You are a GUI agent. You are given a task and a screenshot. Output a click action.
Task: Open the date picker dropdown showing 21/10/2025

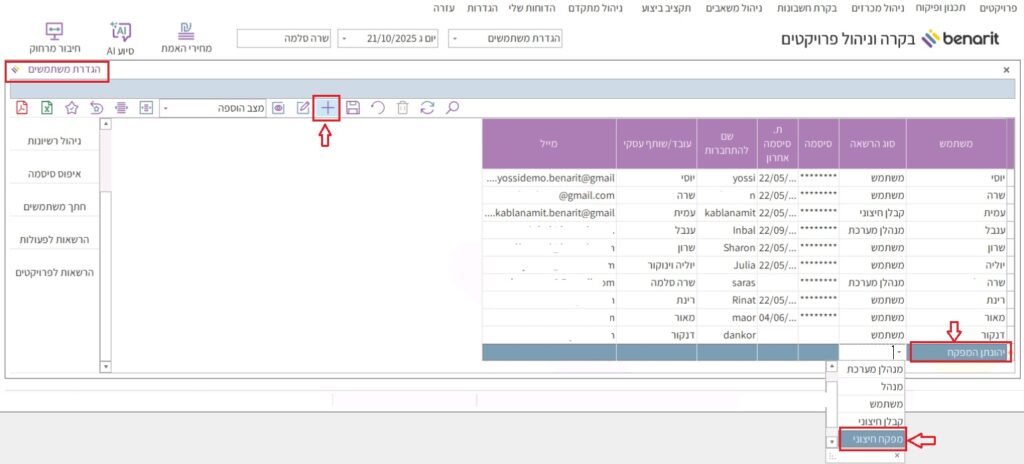[345, 39]
